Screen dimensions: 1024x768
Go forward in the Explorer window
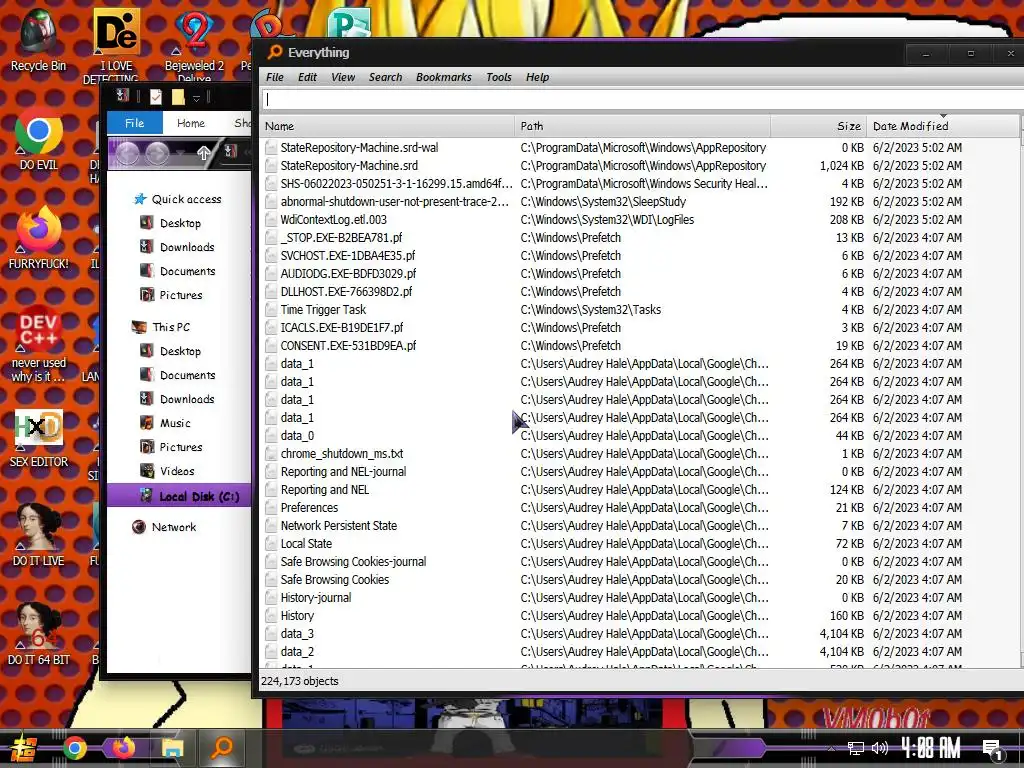[157, 153]
